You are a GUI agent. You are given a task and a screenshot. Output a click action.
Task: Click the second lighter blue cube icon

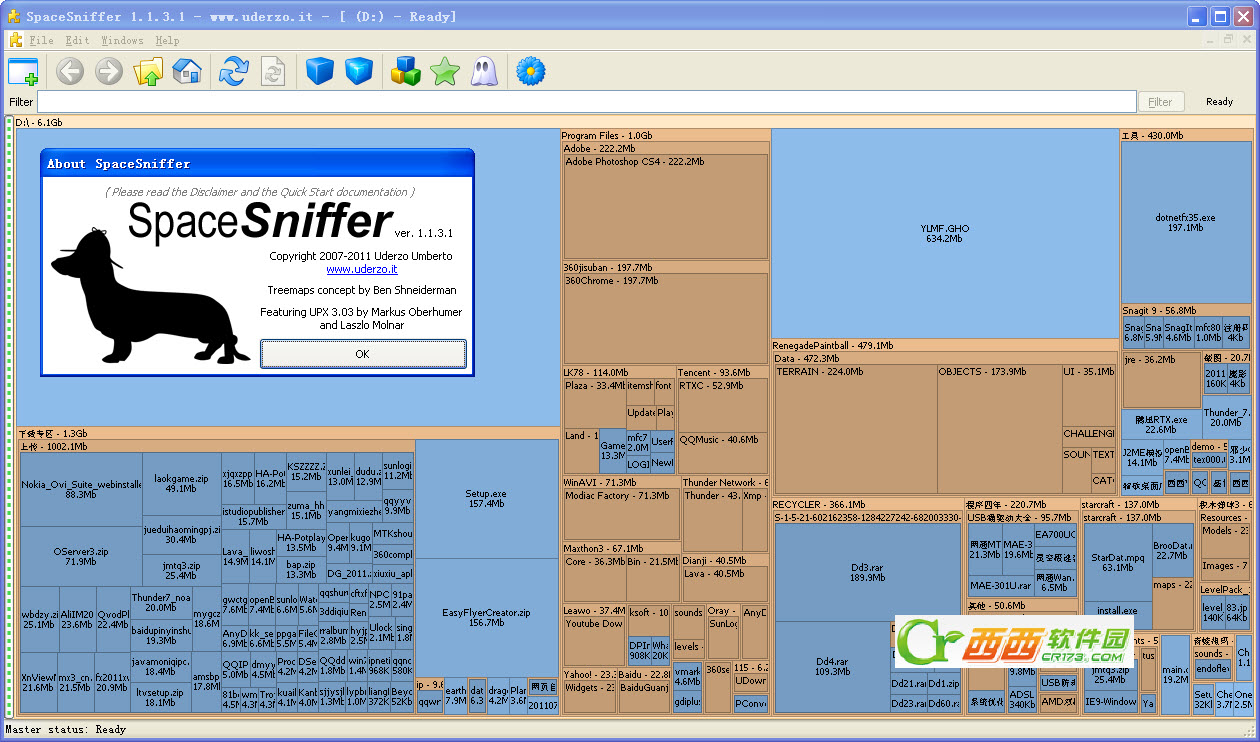[x=359, y=71]
